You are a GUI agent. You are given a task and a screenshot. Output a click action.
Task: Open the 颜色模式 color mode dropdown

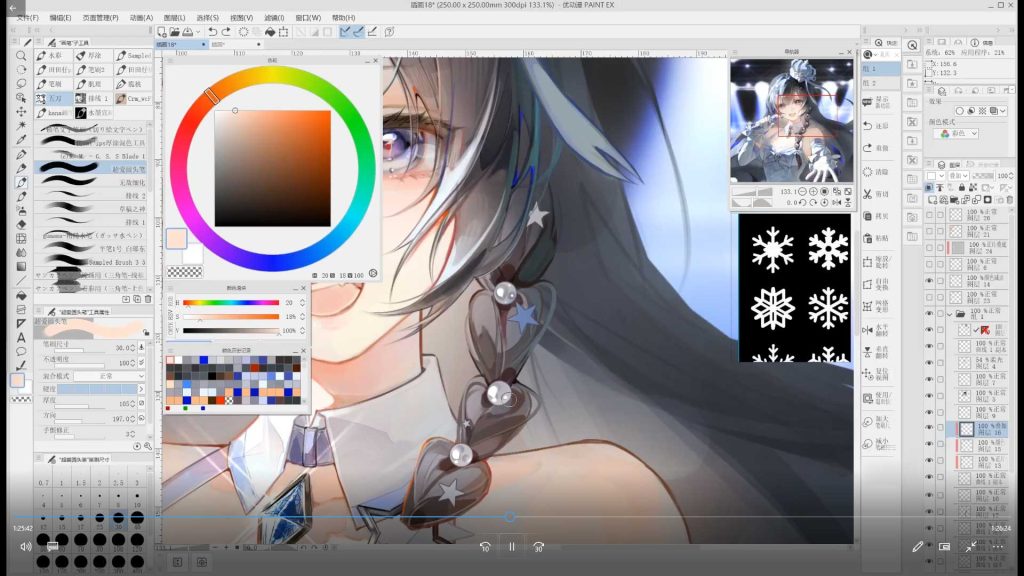(x=955, y=133)
